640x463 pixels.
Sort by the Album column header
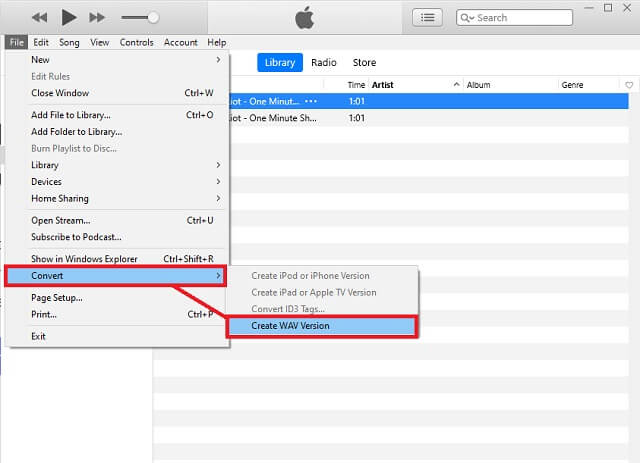coord(478,85)
